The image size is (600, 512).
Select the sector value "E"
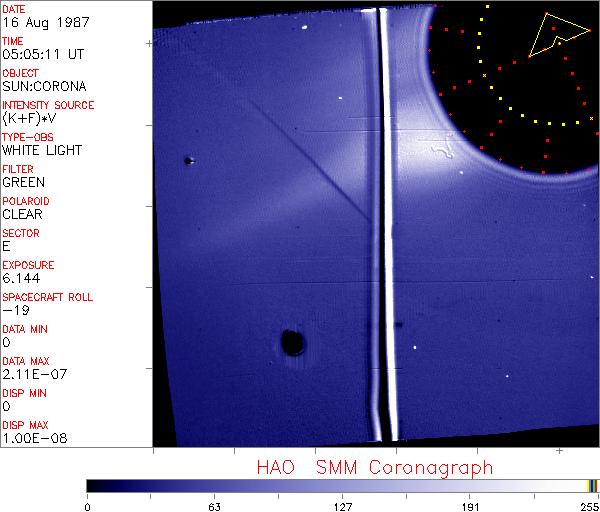(x=6, y=246)
